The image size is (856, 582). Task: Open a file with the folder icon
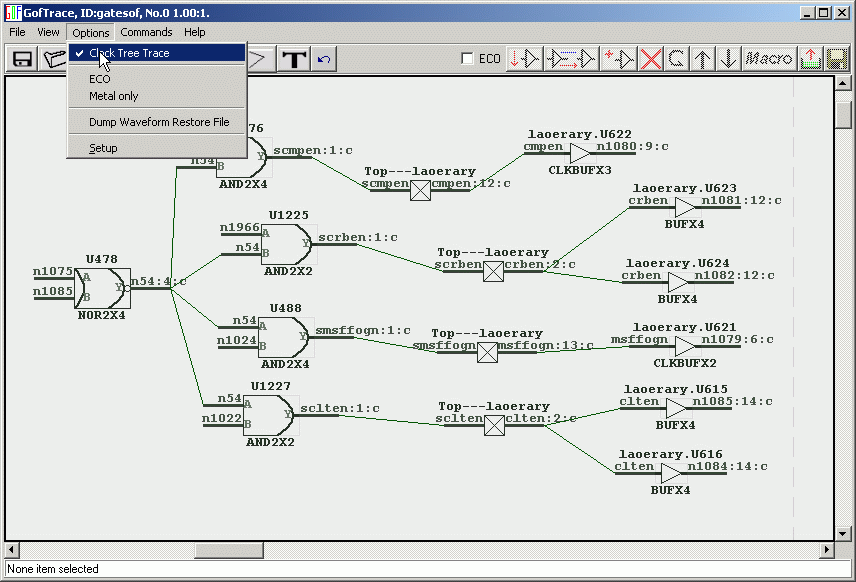coord(52,58)
